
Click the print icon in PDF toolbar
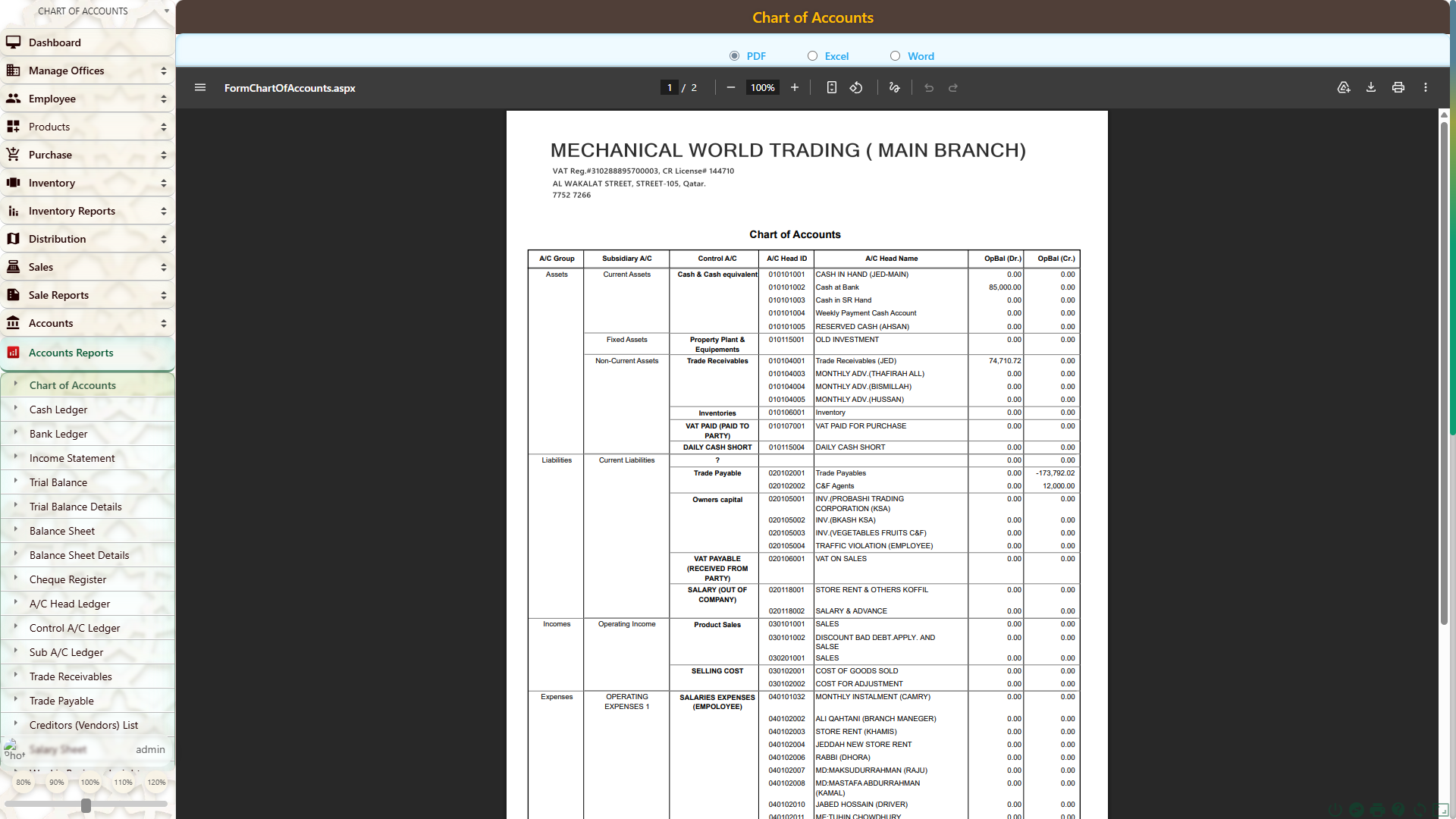tap(1398, 88)
